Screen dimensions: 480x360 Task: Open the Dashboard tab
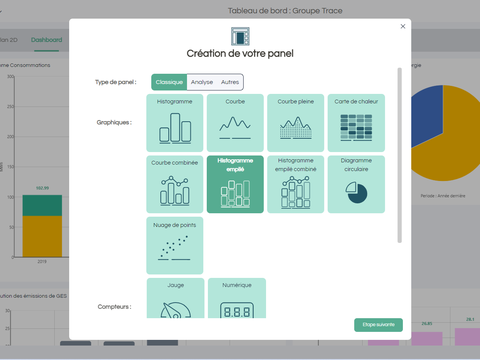pos(46,40)
